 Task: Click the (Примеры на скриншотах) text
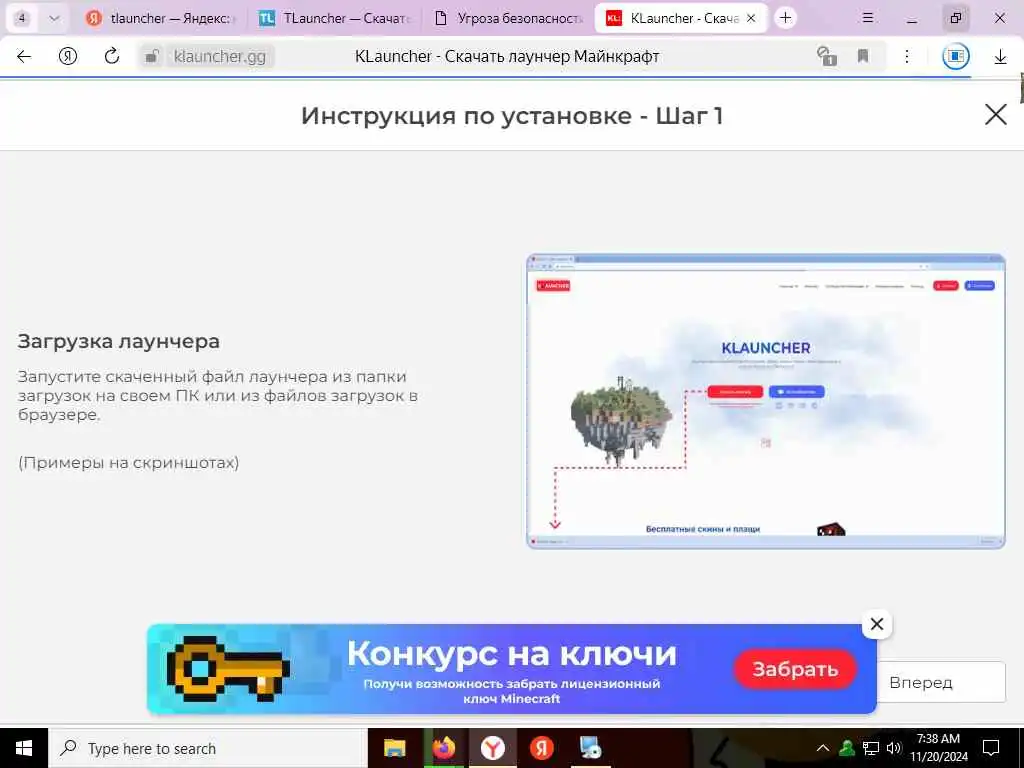coord(129,463)
